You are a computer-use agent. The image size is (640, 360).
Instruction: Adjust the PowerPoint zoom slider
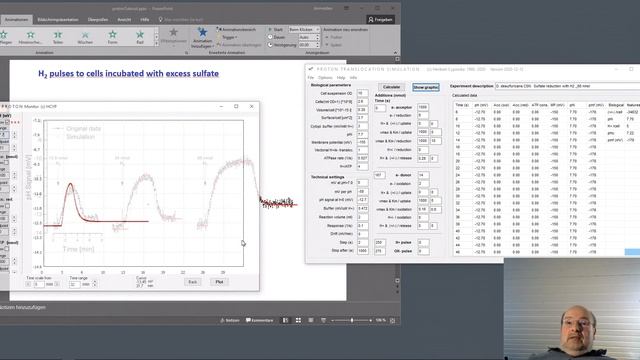(x=352, y=320)
